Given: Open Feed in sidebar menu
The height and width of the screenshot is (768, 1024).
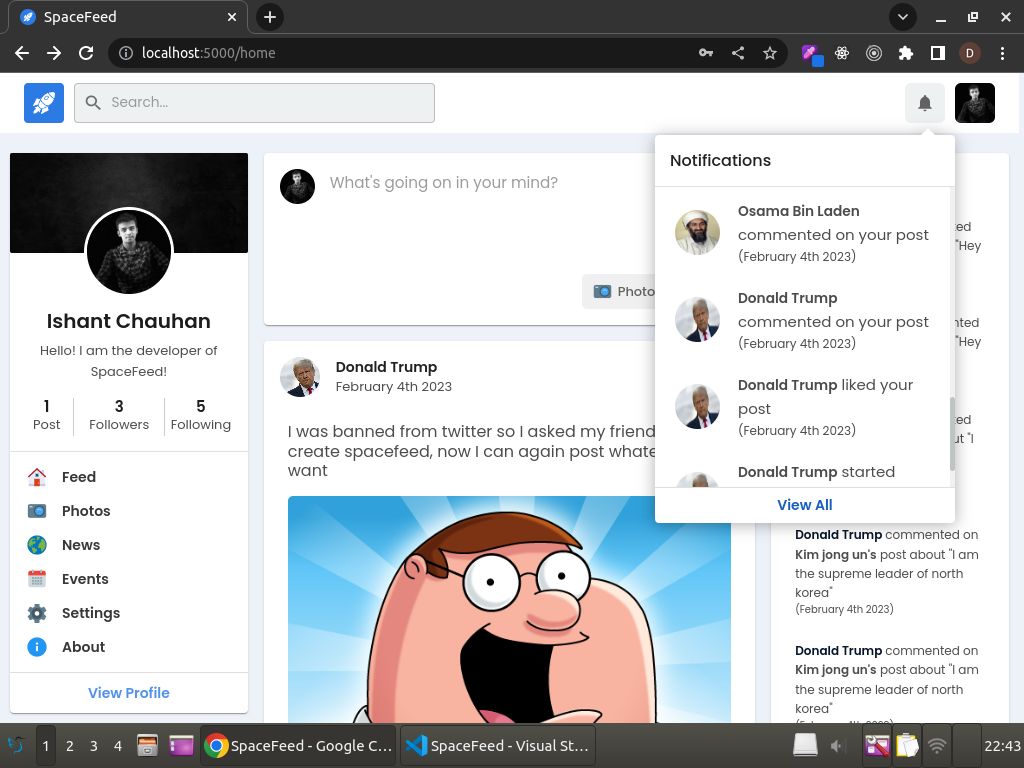Looking at the screenshot, I should point(78,477).
